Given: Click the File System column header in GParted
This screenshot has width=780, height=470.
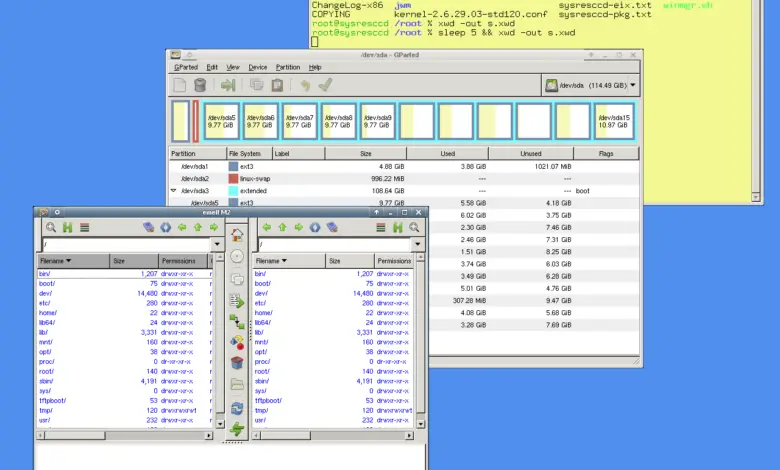Looking at the screenshot, I should 249,154.
